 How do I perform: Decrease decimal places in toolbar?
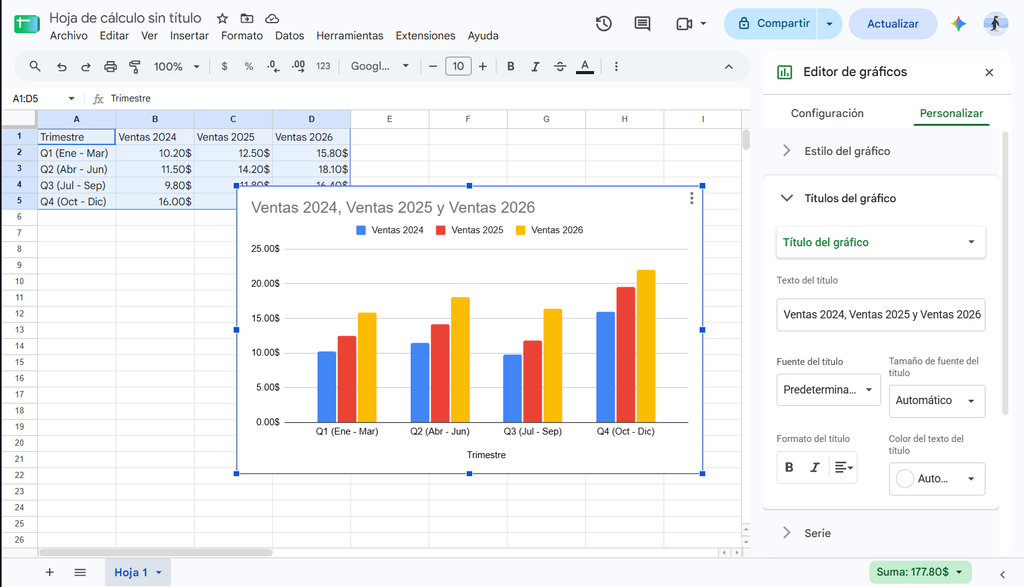click(273, 67)
